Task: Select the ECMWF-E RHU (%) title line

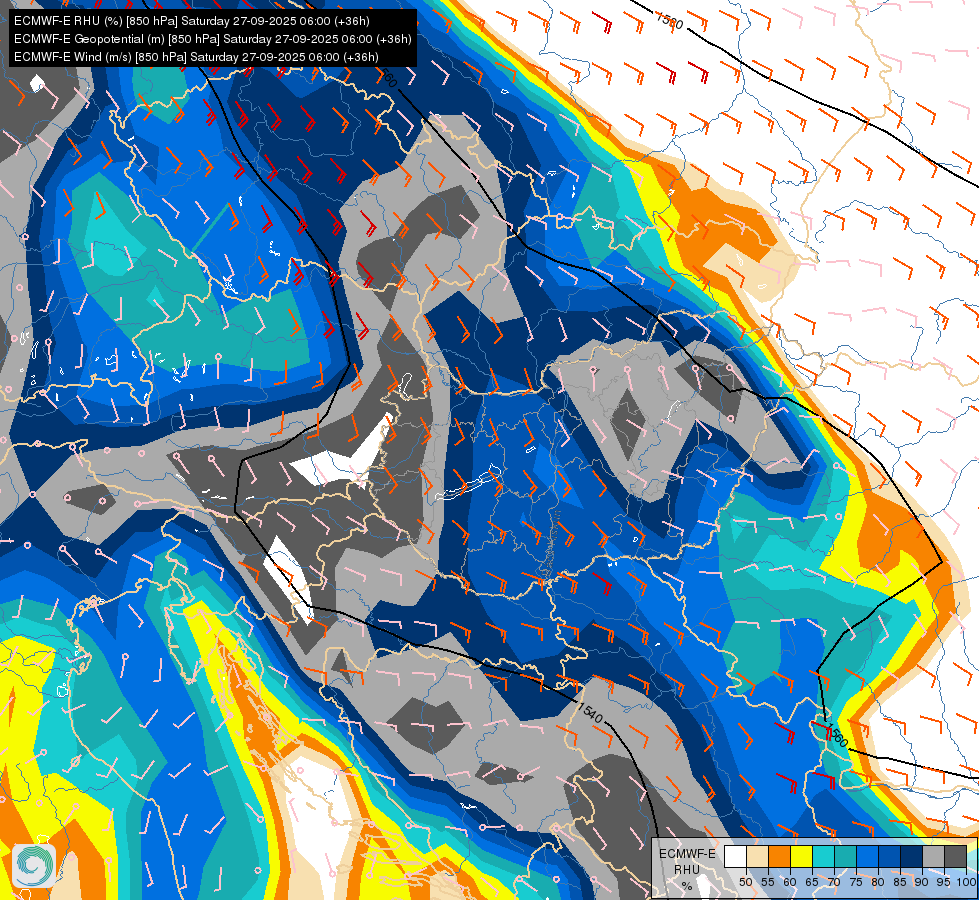Action: pyautogui.click(x=192, y=21)
